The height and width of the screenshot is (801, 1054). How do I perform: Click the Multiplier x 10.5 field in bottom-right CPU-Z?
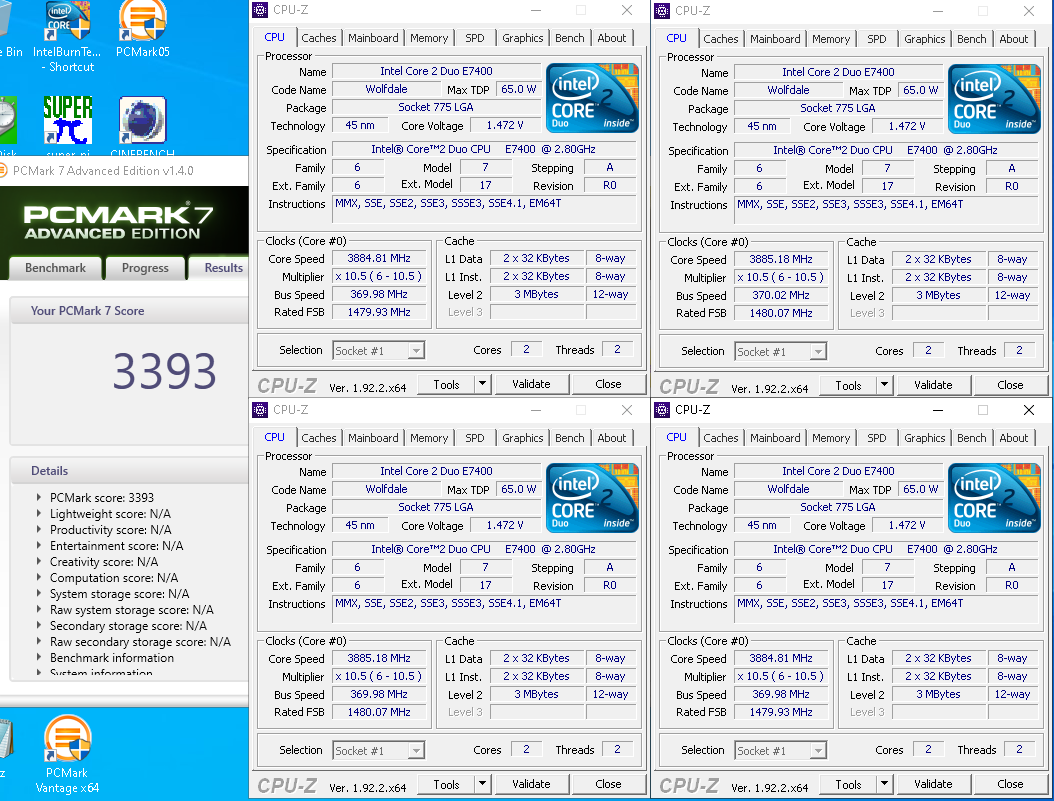[x=781, y=677]
